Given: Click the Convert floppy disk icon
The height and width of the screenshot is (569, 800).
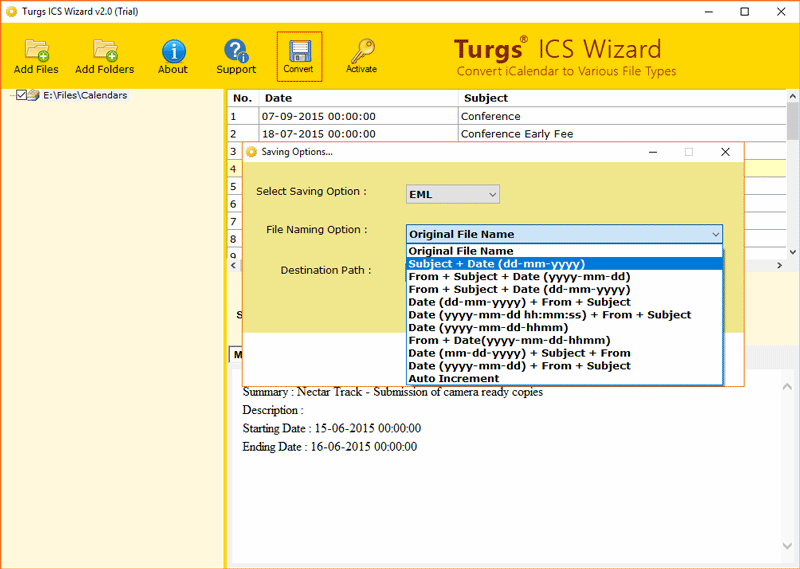Looking at the screenshot, I should click(x=299, y=52).
